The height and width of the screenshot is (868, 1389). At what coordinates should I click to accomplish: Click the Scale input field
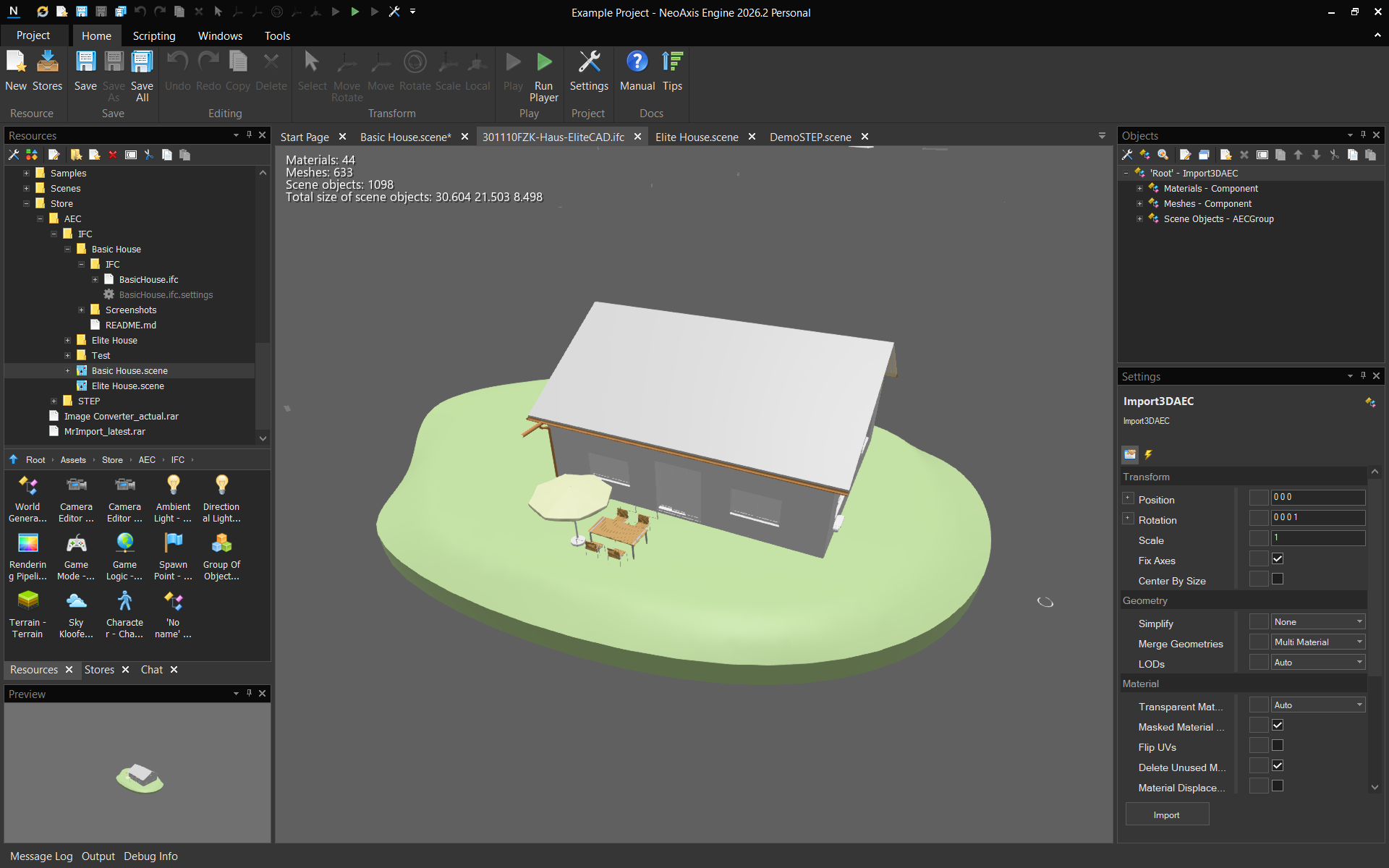(x=1317, y=538)
